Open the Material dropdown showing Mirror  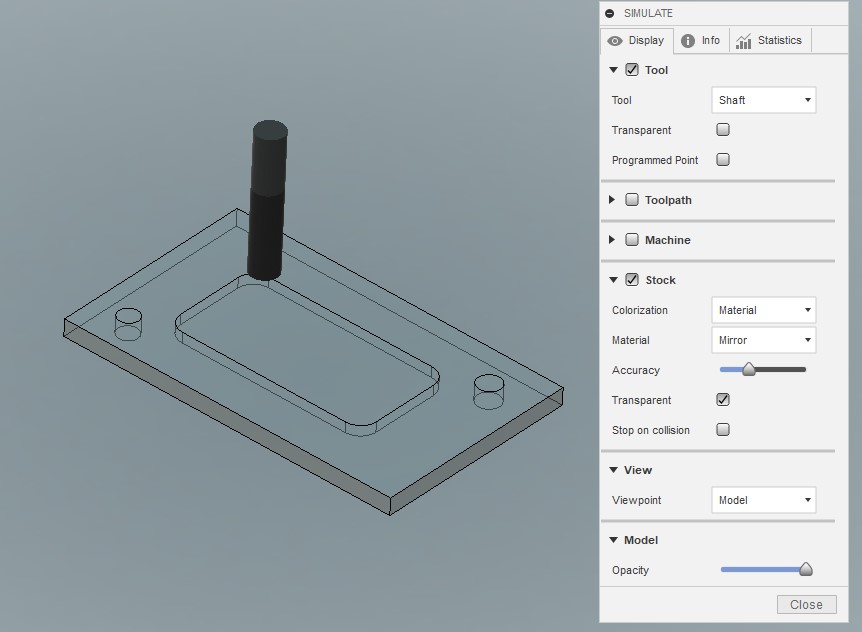764,340
